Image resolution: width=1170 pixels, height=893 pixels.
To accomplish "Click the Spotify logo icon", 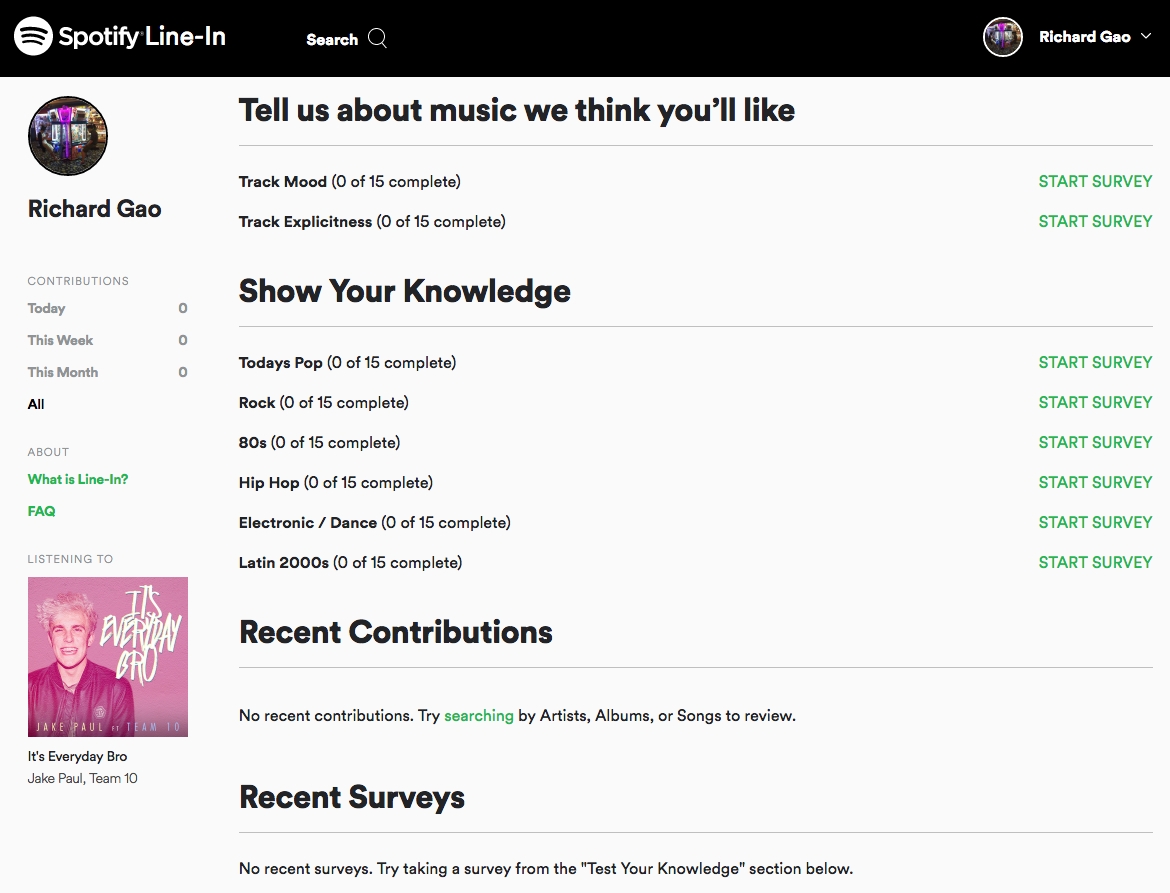I will click(33, 36).
